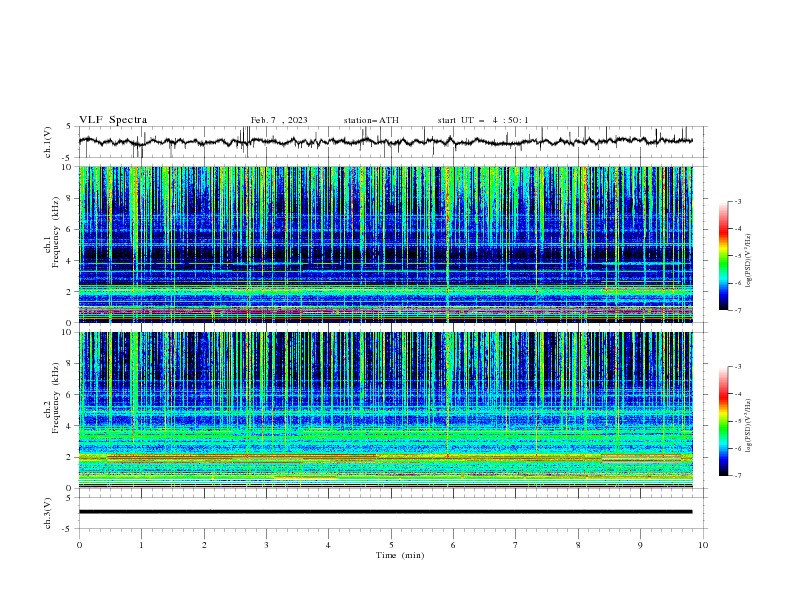Click time axis tick label "0"
Viewport: 792px width, 612px height.
point(79,545)
